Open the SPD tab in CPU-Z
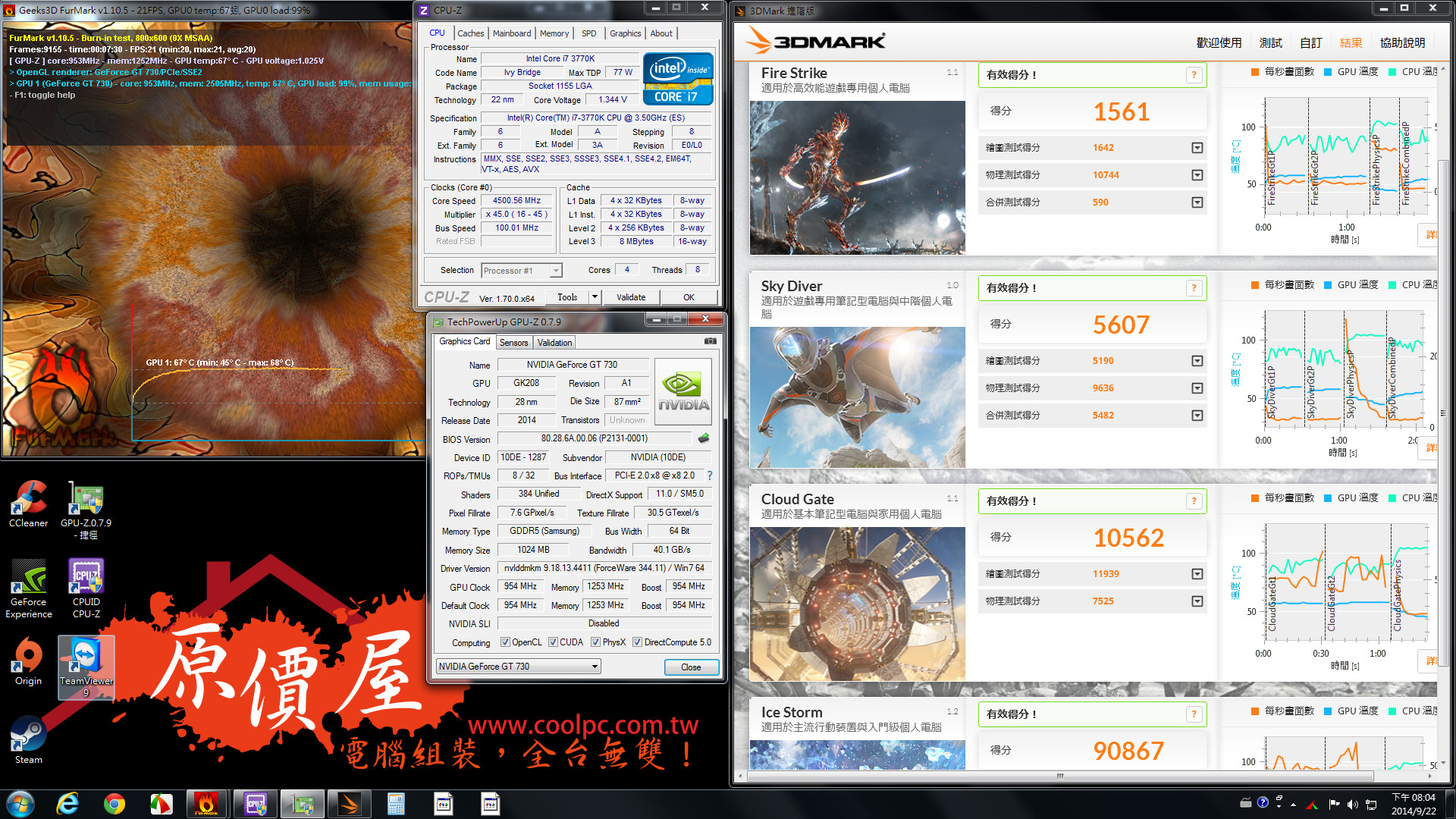1456x819 pixels. coord(589,33)
